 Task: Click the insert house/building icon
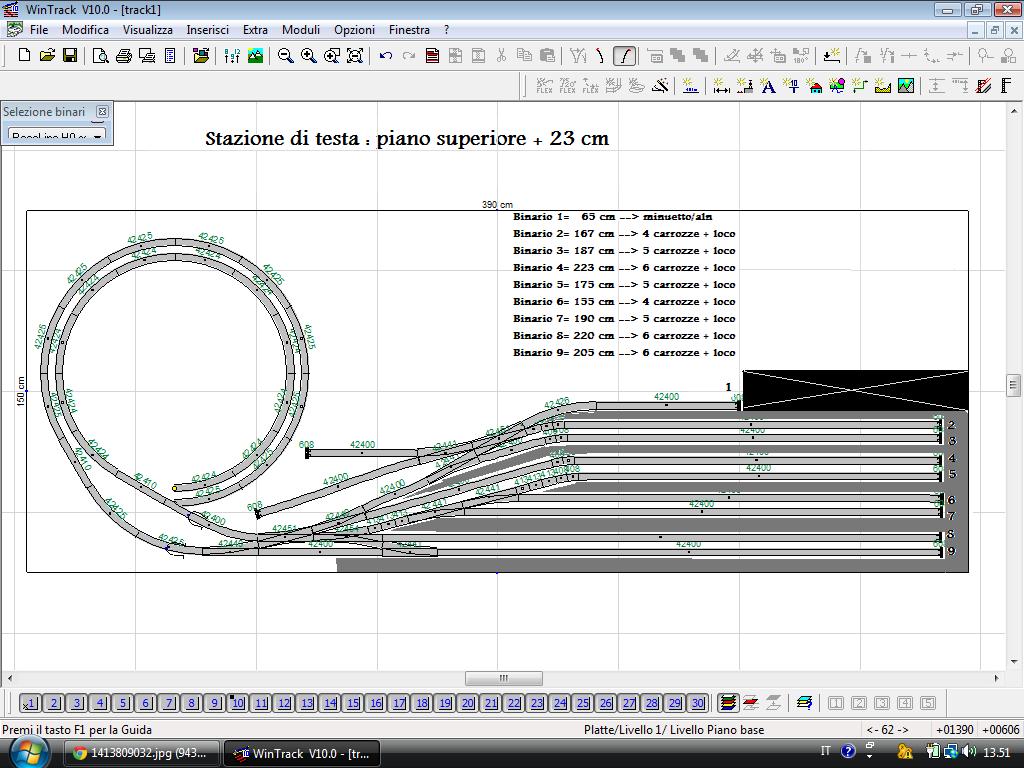[x=814, y=86]
